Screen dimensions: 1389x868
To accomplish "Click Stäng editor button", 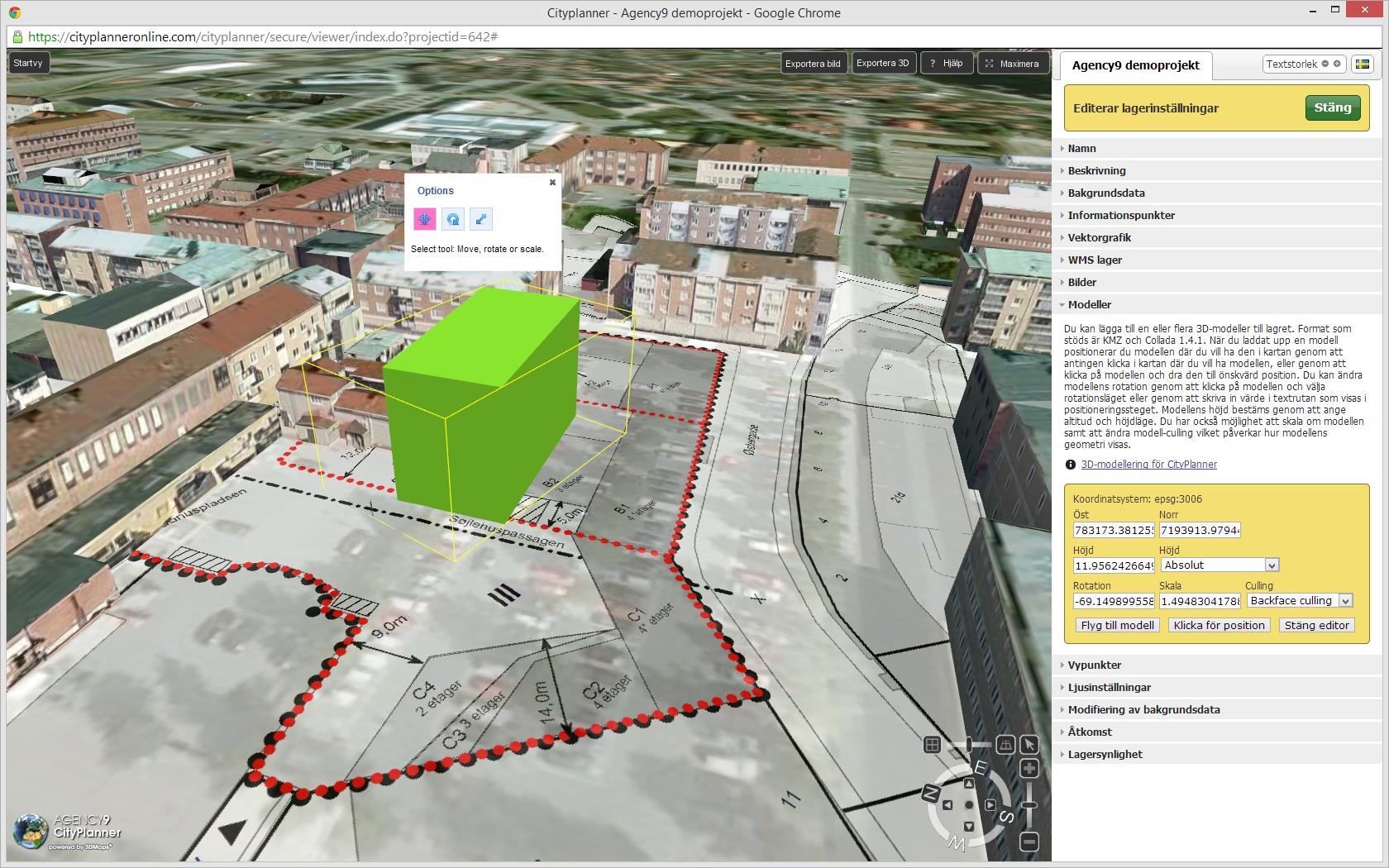I will click(1316, 625).
